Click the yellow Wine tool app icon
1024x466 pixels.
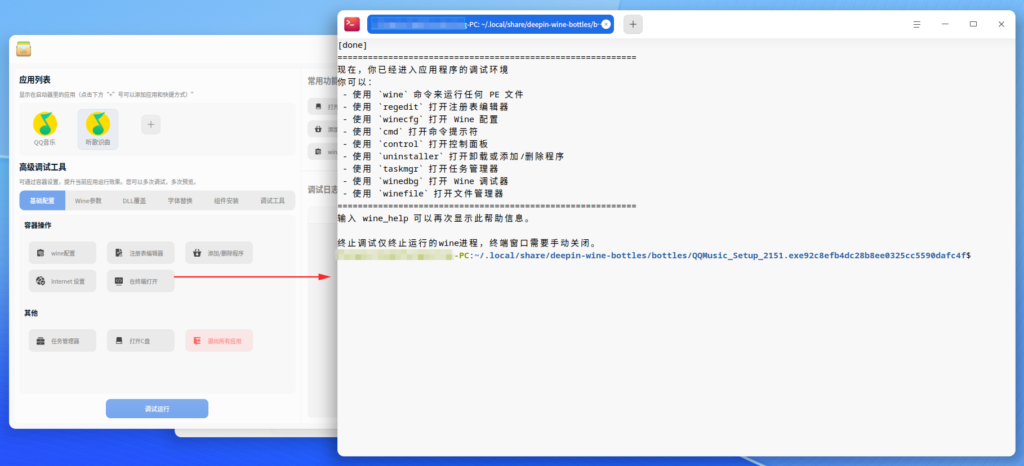(x=24, y=49)
